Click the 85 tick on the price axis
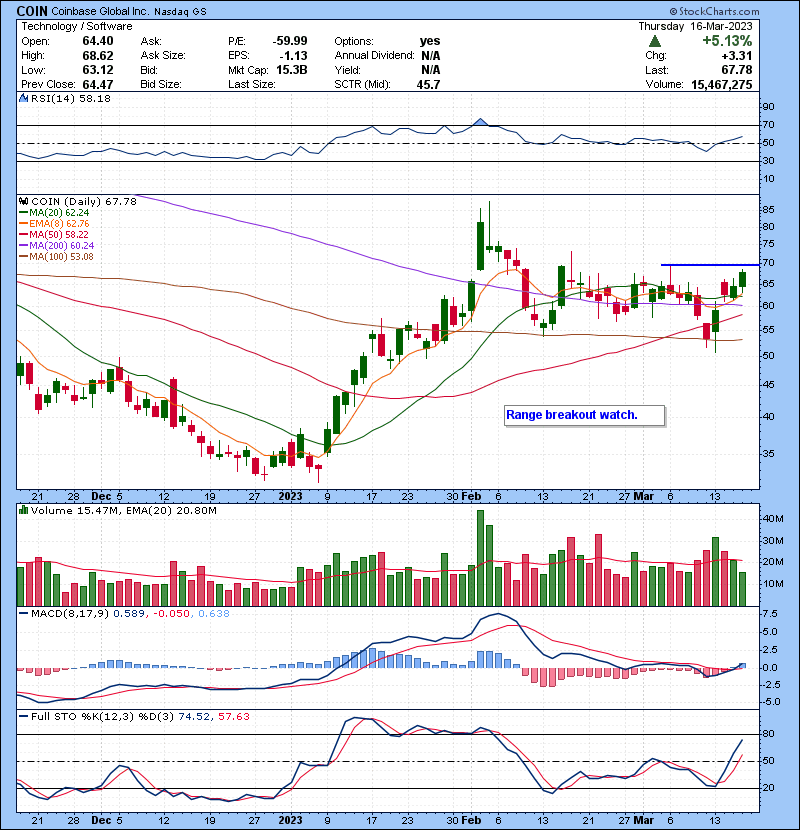This screenshot has height=830, width=800. (x=768, y=210)
